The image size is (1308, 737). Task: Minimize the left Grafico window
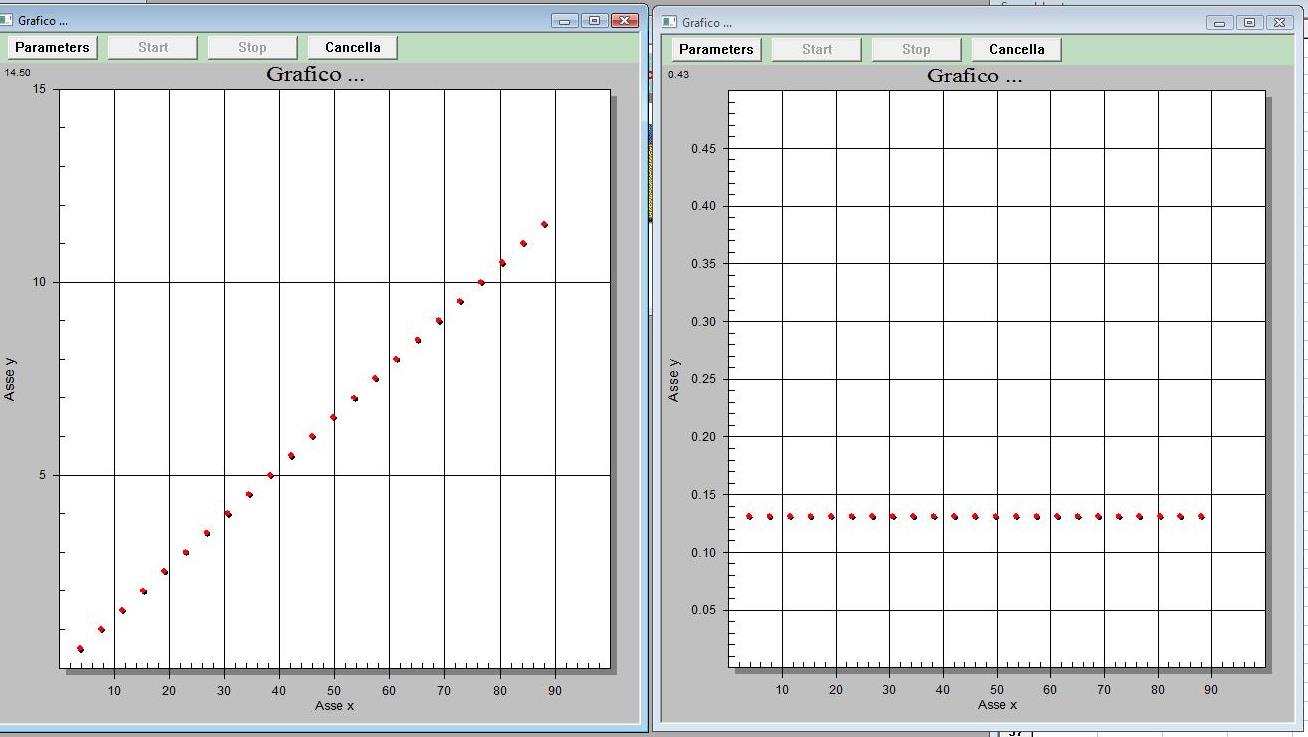[x=565, y=20]
